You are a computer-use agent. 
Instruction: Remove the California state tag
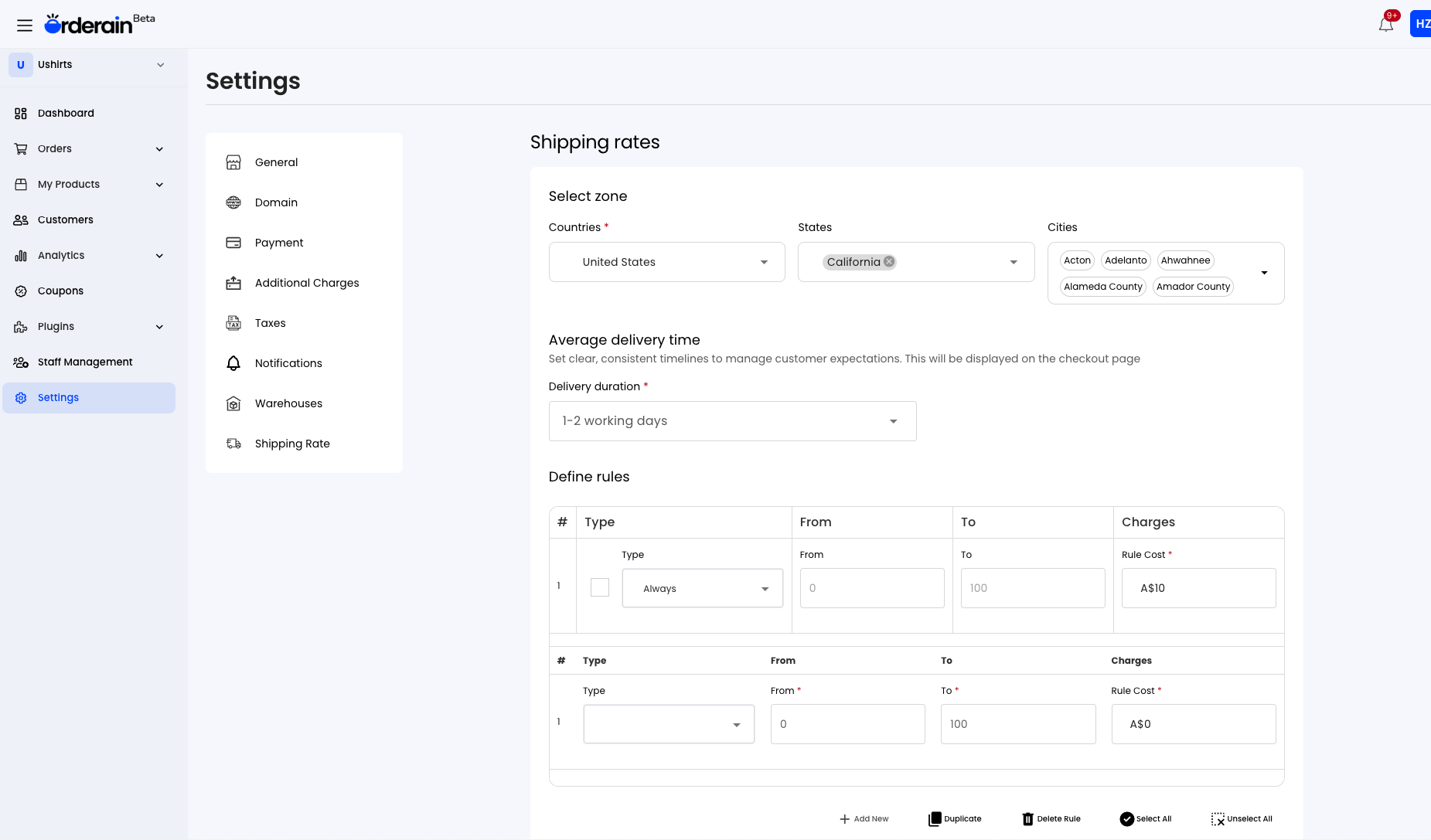[x=888, y=261]
